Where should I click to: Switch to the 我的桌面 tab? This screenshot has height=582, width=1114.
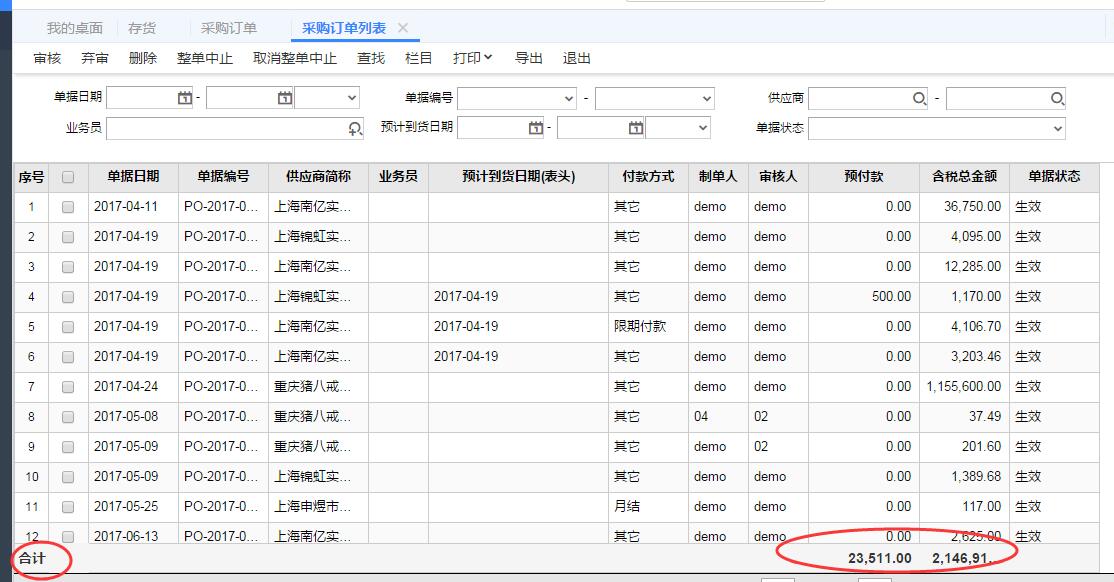[74, 28]
